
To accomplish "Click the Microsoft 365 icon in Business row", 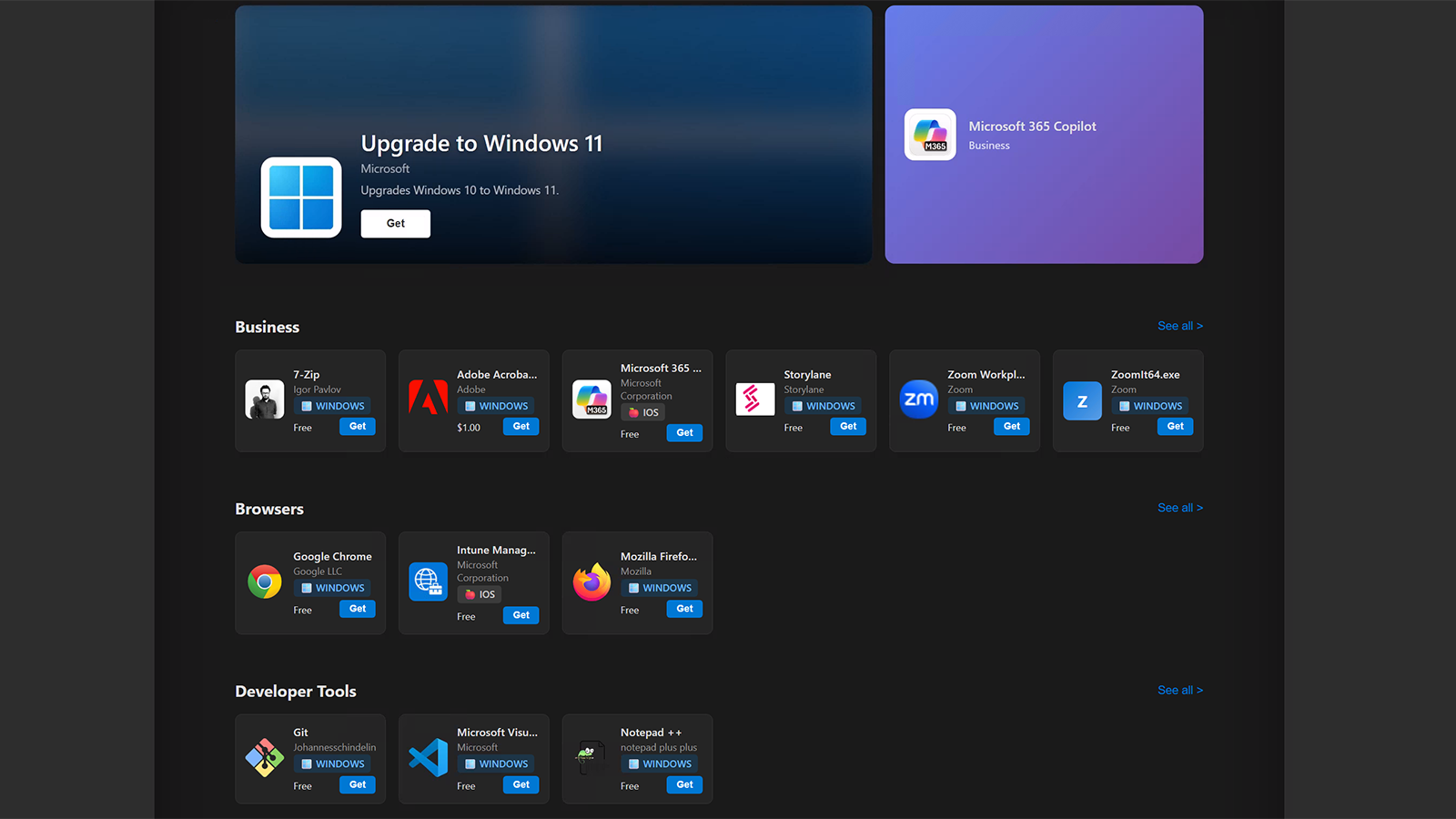I will tap(591, 399).
